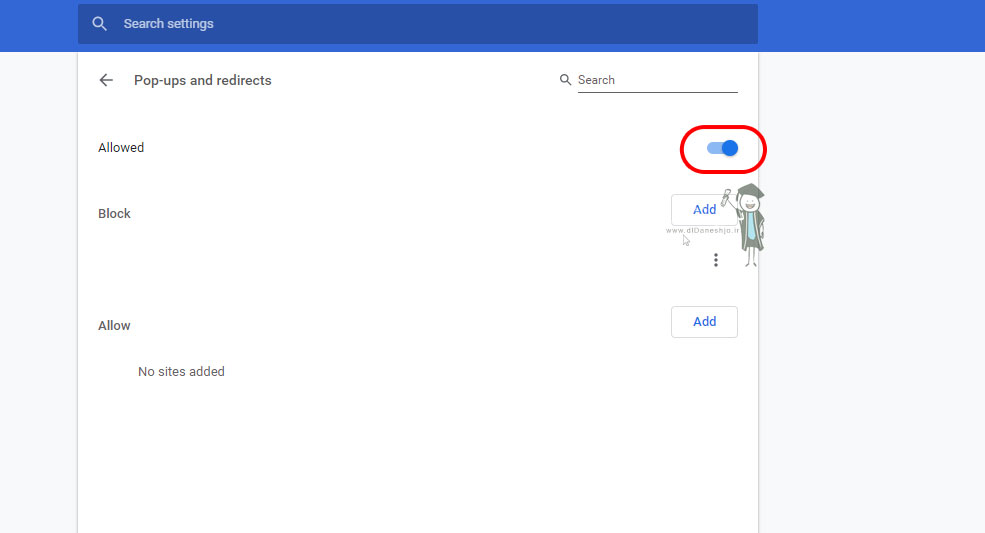Click the back arrow beside Pop-ups and redirects
The image size is (985, 533).
[x=106, y=80]
